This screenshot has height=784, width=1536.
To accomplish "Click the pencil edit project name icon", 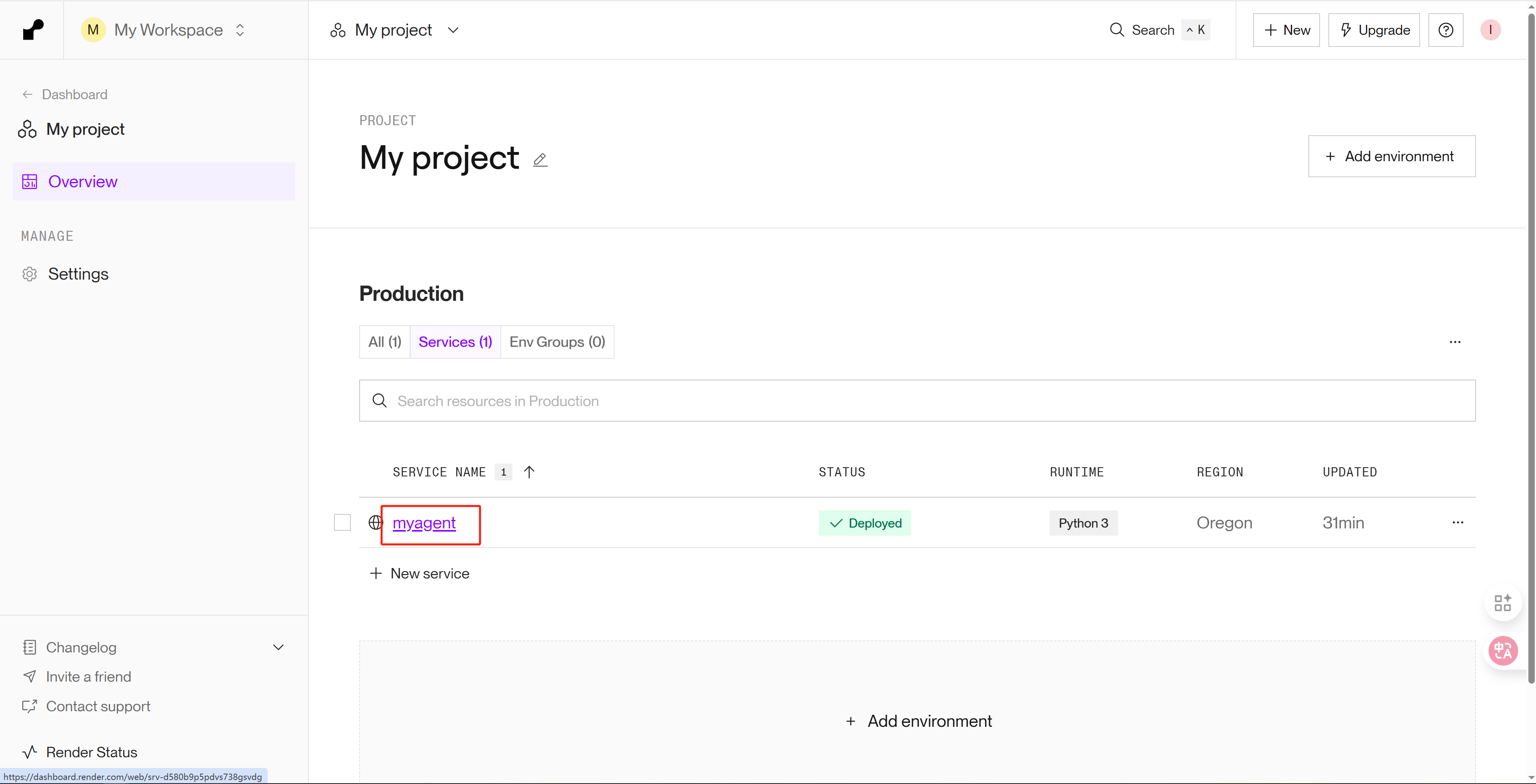I will pyautogui.click(x=540, y=160).
